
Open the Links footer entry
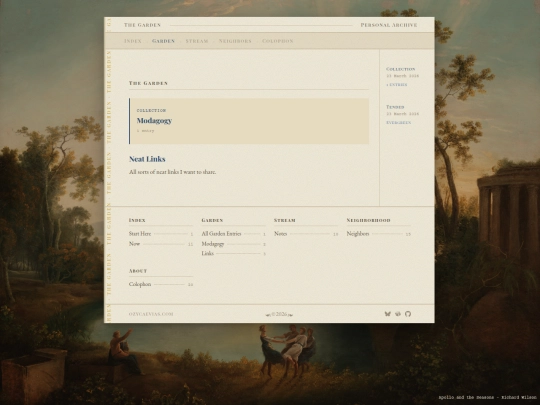233,253
